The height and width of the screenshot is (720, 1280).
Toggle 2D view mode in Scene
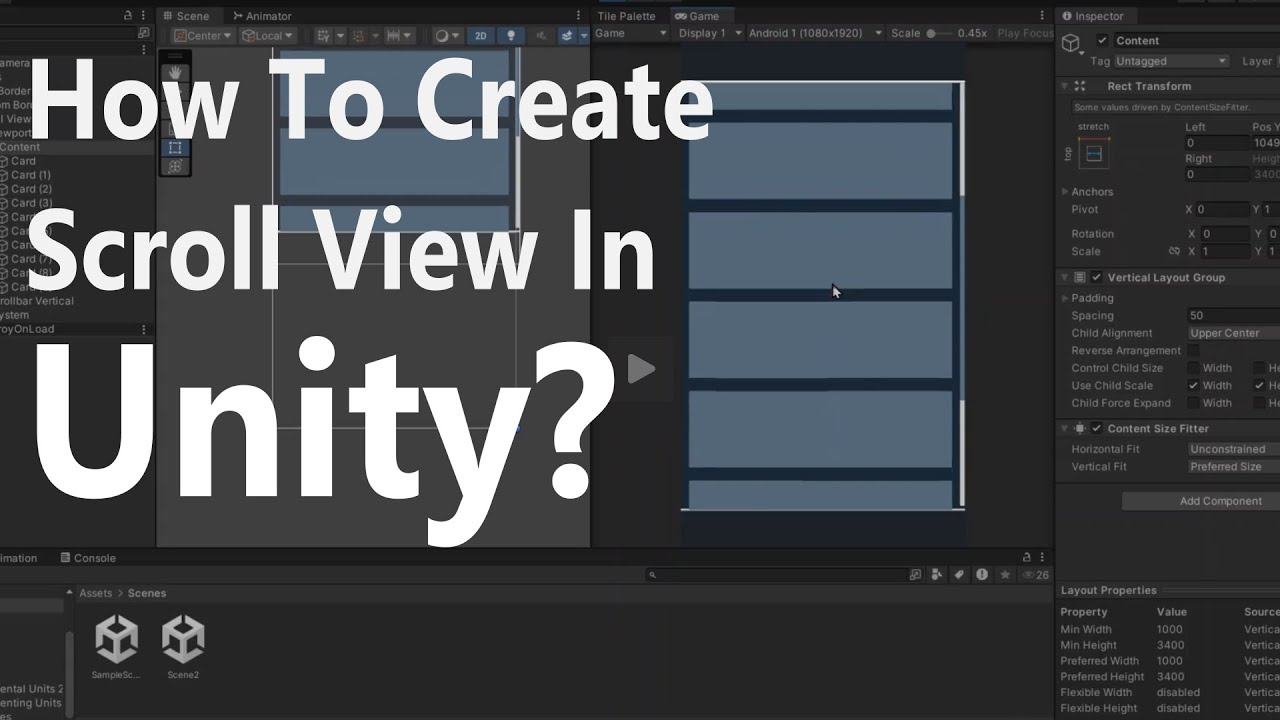480,35
